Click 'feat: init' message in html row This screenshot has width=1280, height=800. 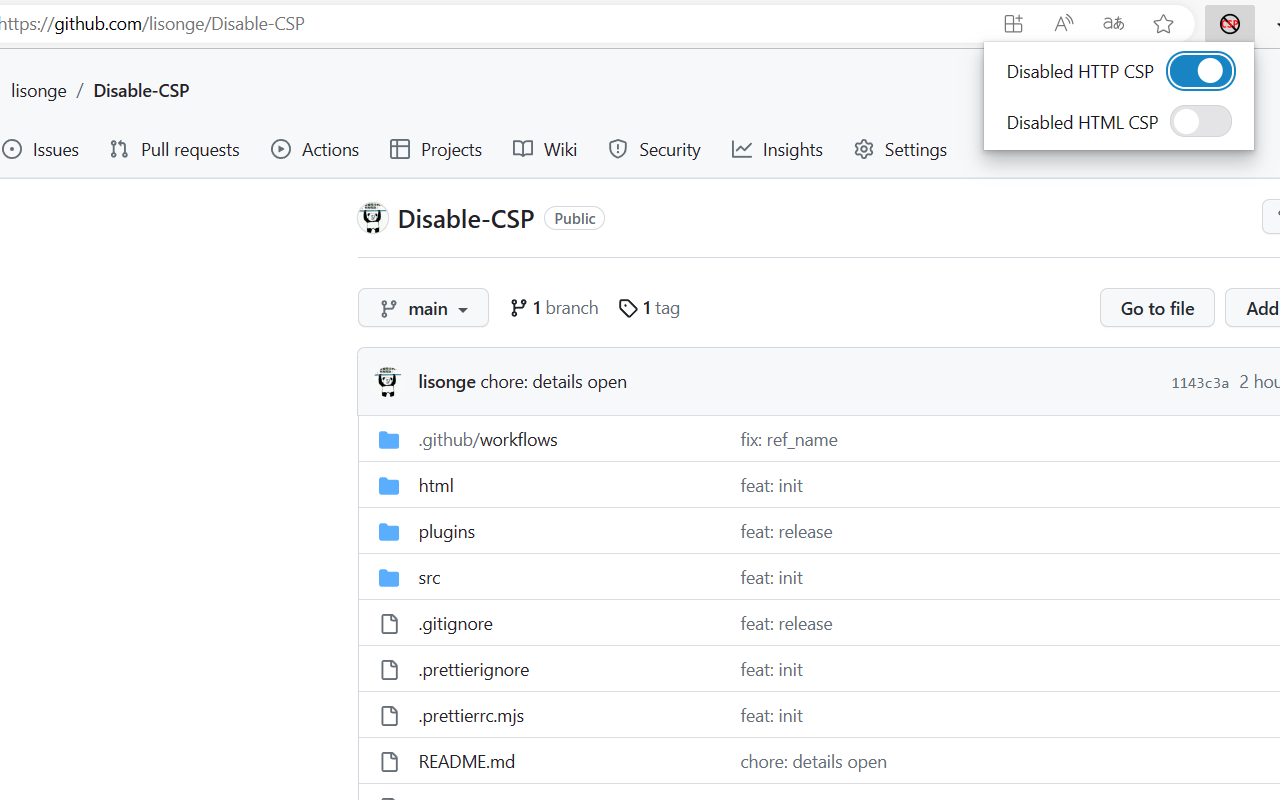pos(771,485)
